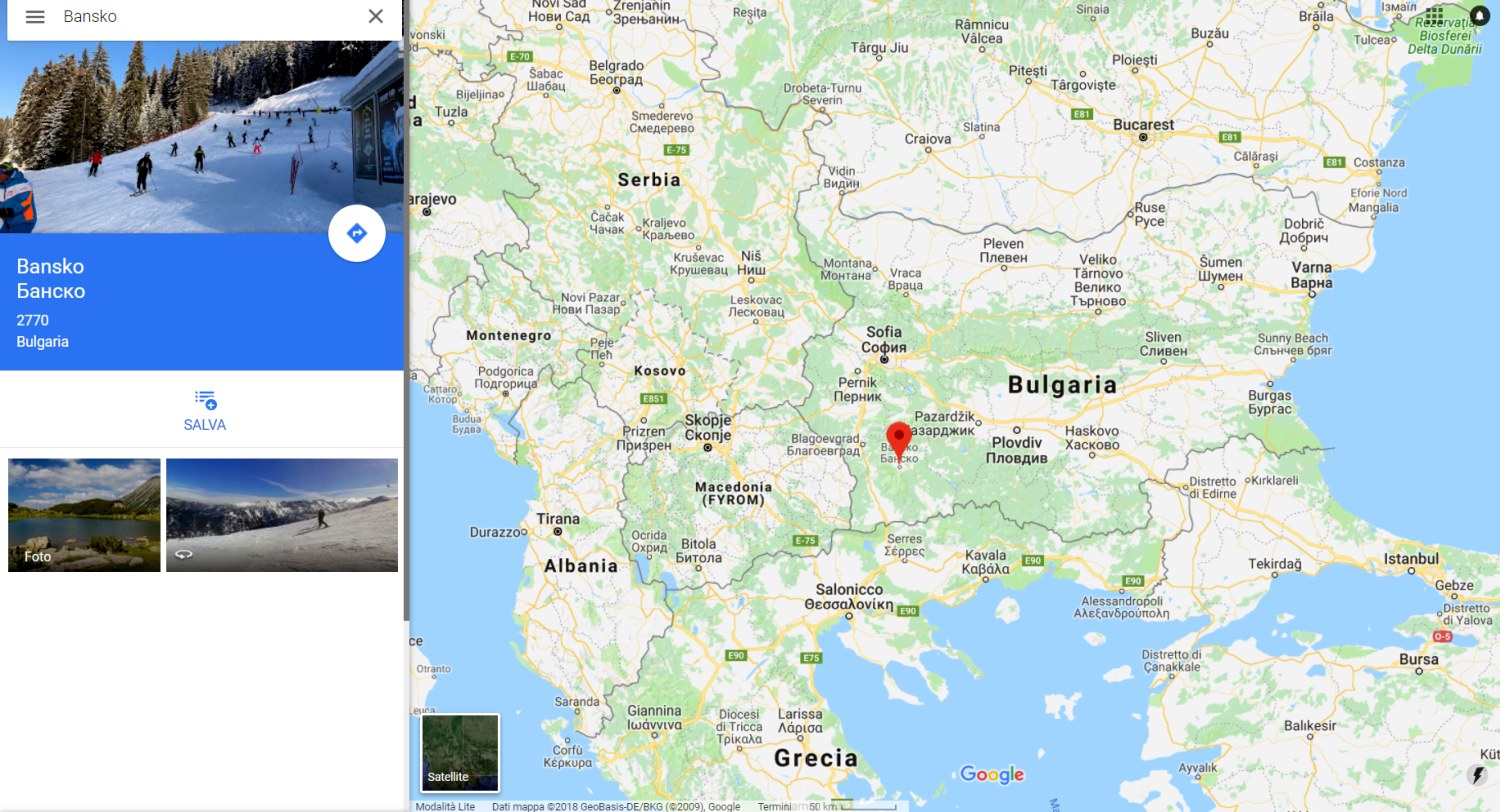Image resolution: width=1500 pixels, height=812 pixels.
Task: Click the red Bansko map pin
Action: [899, 442]
